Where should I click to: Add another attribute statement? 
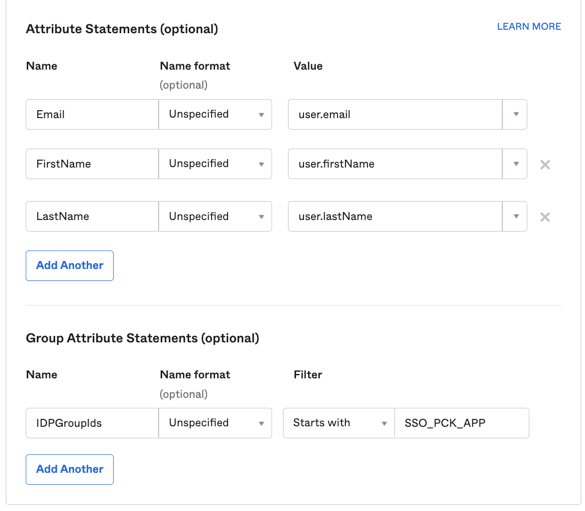pos(70,266)
